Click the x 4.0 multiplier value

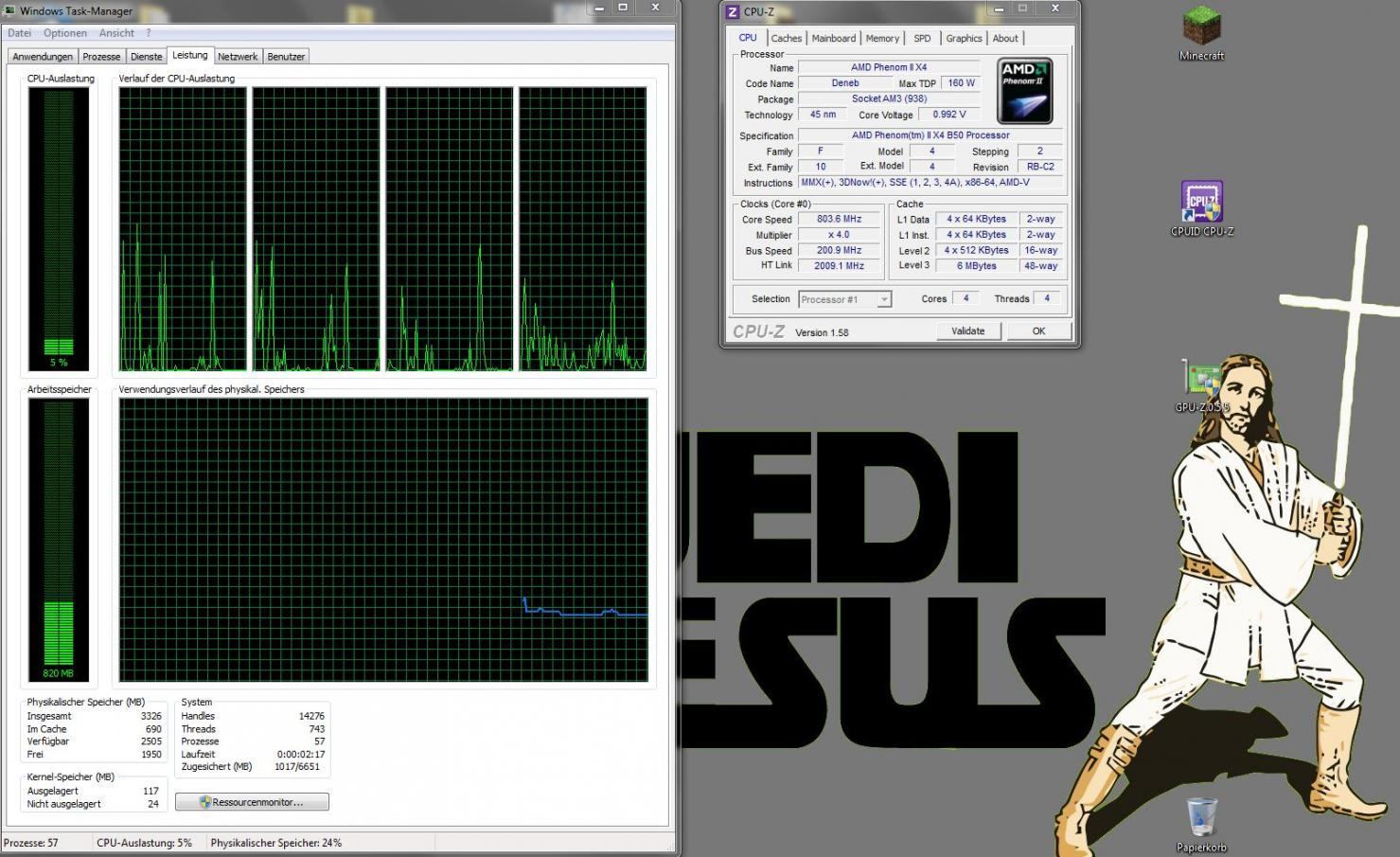(839, 235)
